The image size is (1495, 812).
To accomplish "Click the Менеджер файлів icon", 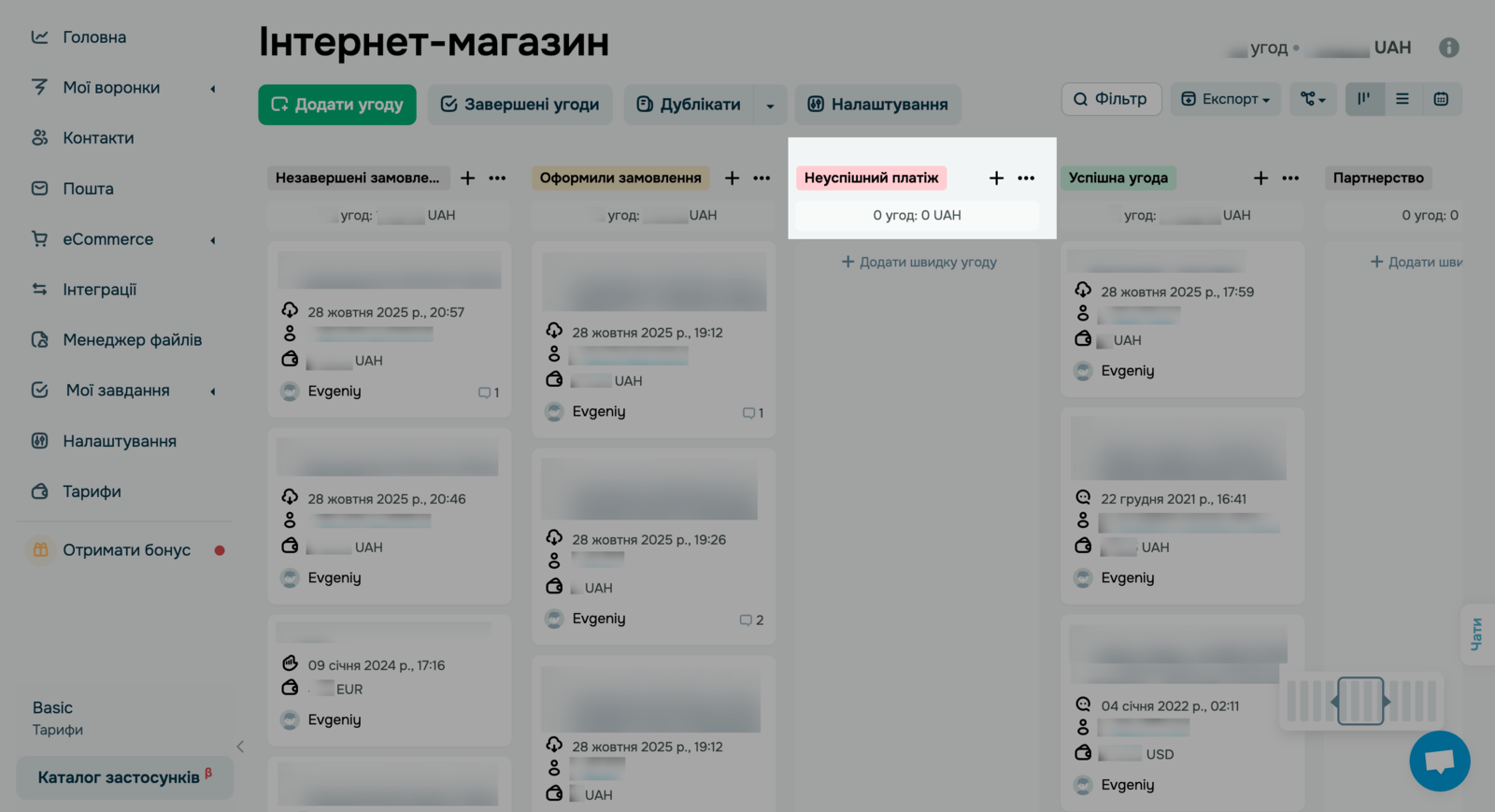I will 39,340.
